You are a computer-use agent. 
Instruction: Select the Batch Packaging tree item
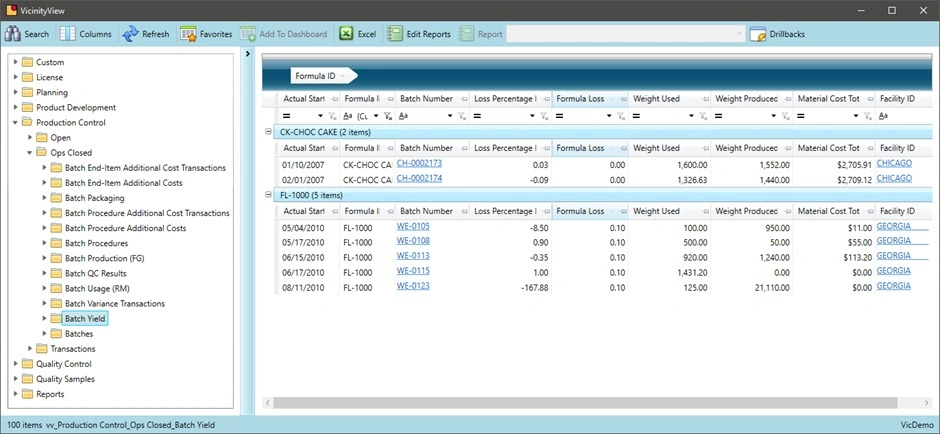(94, 198)
